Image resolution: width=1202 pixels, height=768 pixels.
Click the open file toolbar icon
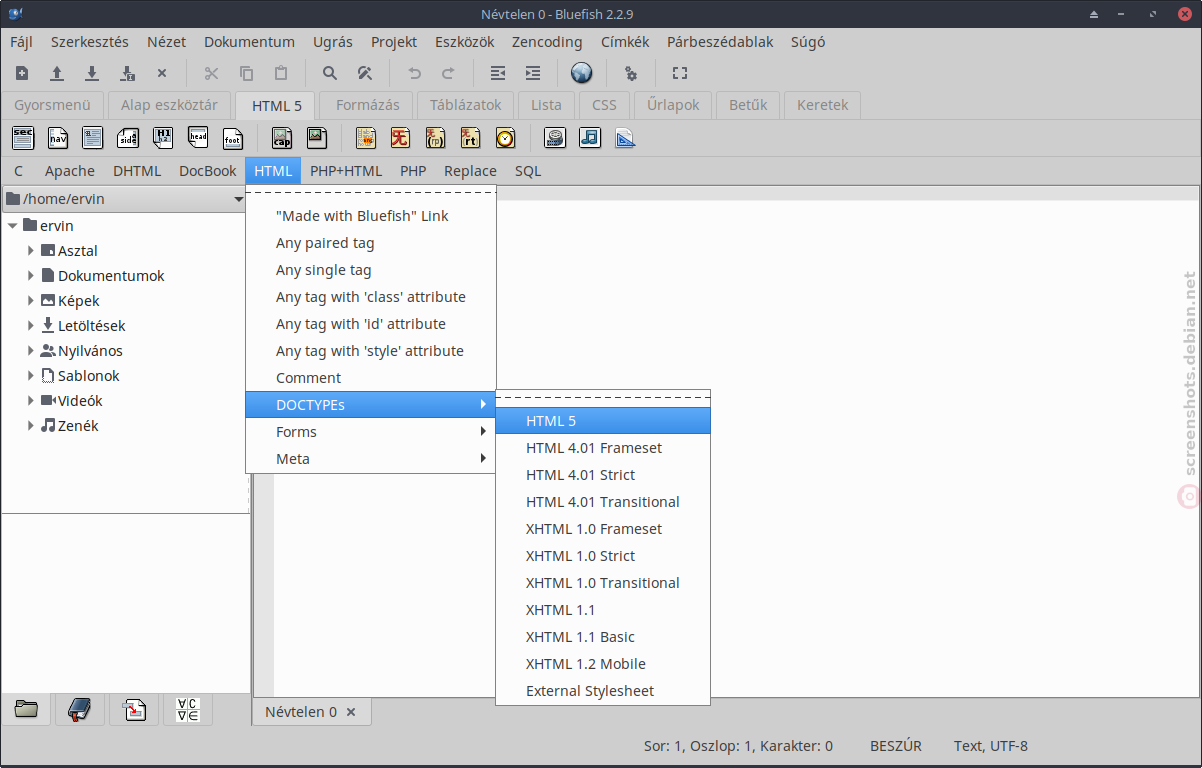pos(57,73)
